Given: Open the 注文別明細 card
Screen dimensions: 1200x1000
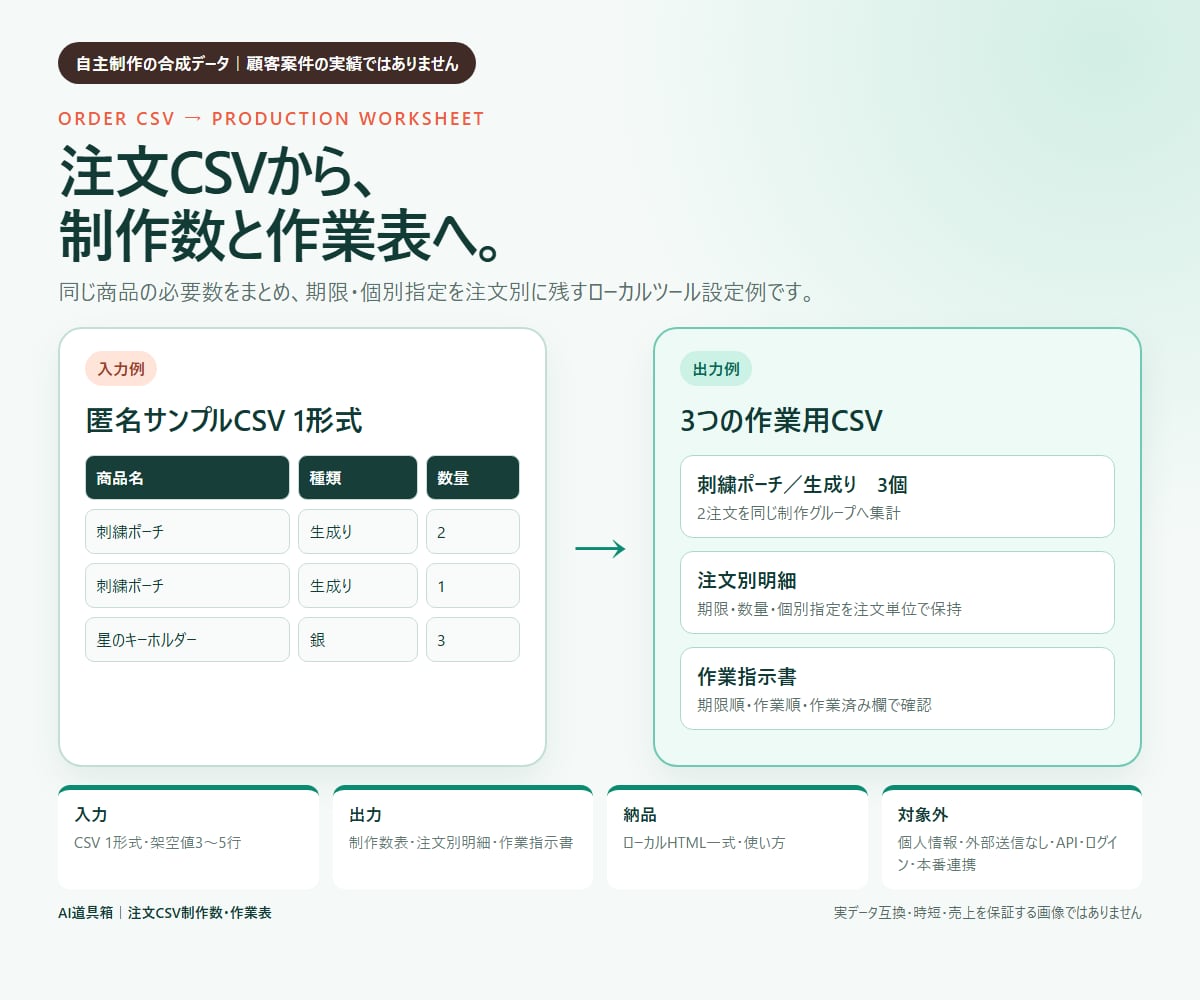Looking at the screenshot, I should coord(897,593).
